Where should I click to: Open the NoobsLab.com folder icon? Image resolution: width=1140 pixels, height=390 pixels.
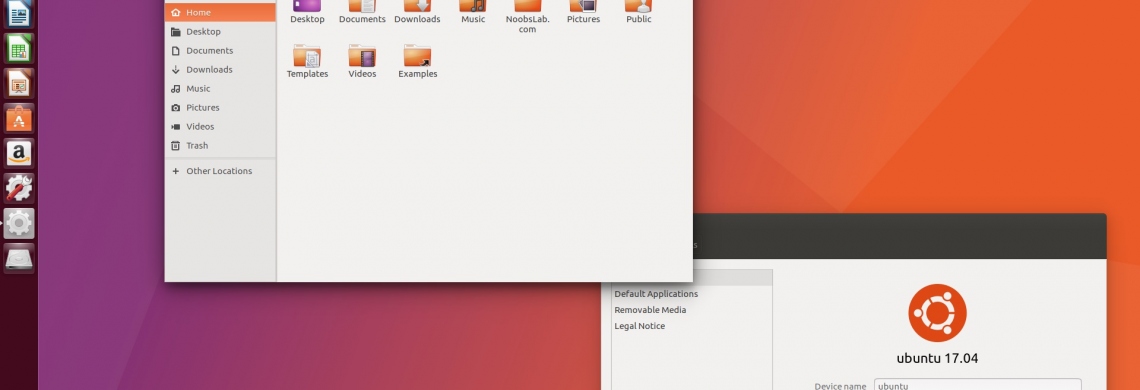[x=528, y=7]
